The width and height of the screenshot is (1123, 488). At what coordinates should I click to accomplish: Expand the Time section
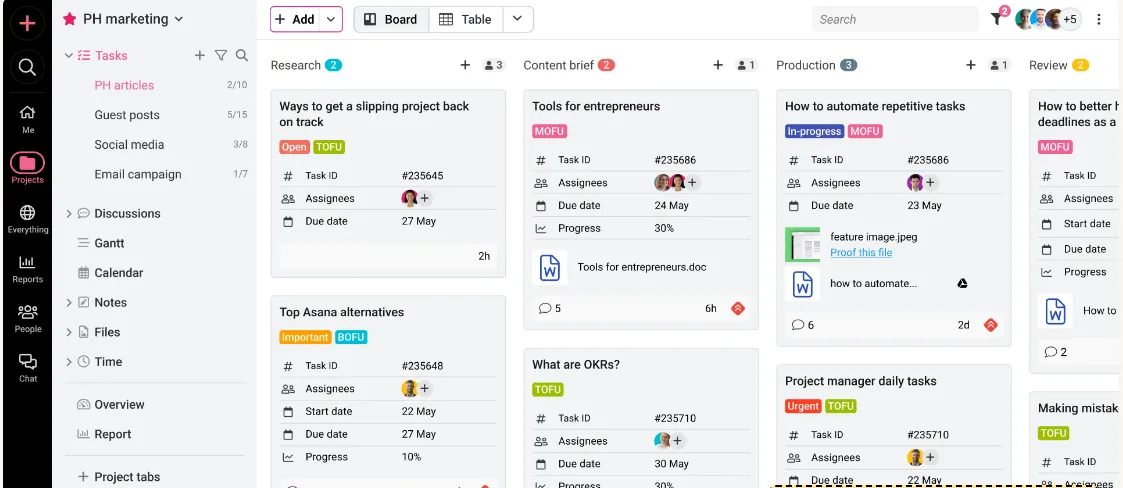pos(69,362)
